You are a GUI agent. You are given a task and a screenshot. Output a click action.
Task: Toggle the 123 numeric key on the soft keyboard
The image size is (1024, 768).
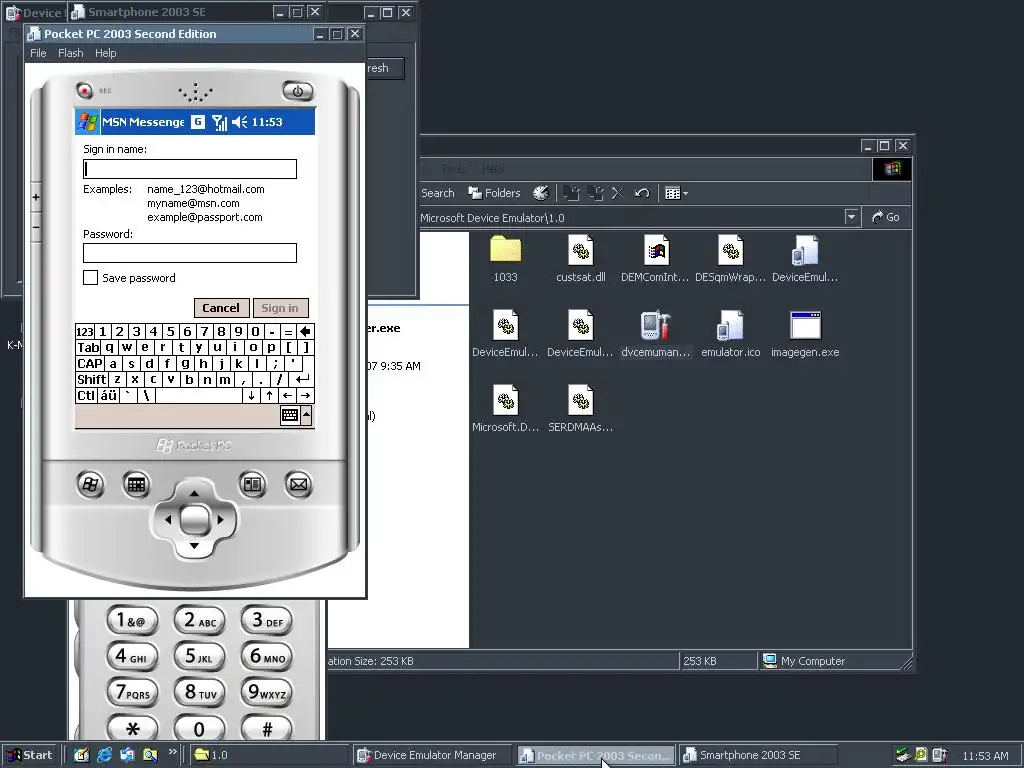85,332
